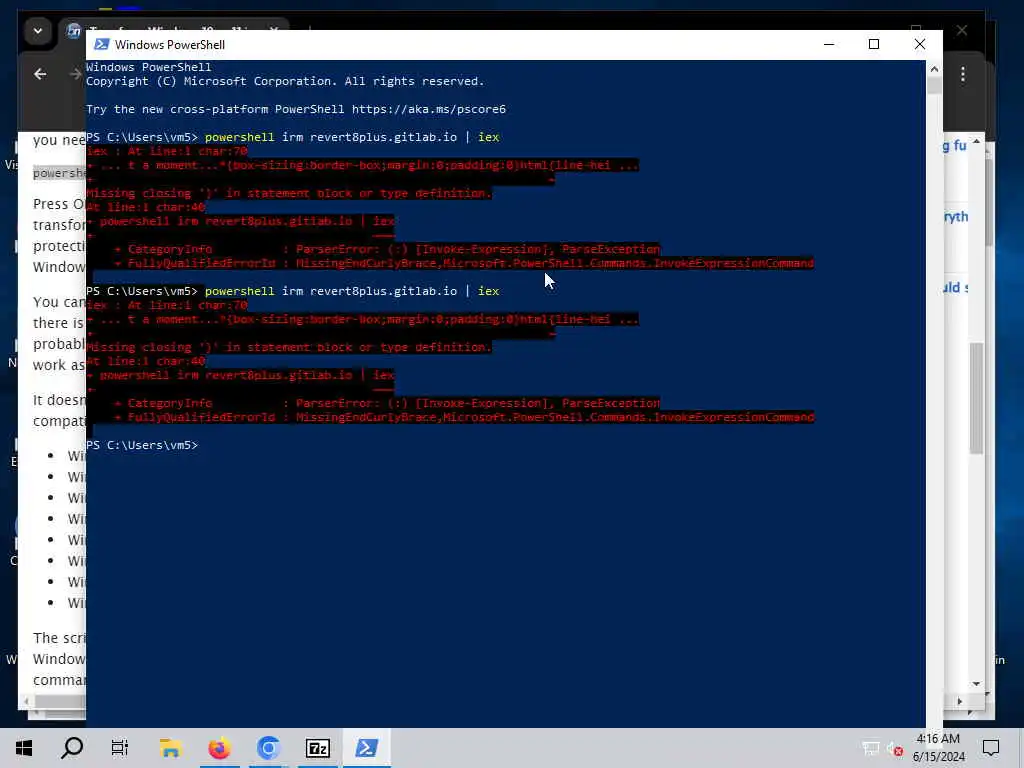This screenshot has height=768, width=1024.
Task: Click the first 'Missing closing' error line
Action: click(289, 193)
